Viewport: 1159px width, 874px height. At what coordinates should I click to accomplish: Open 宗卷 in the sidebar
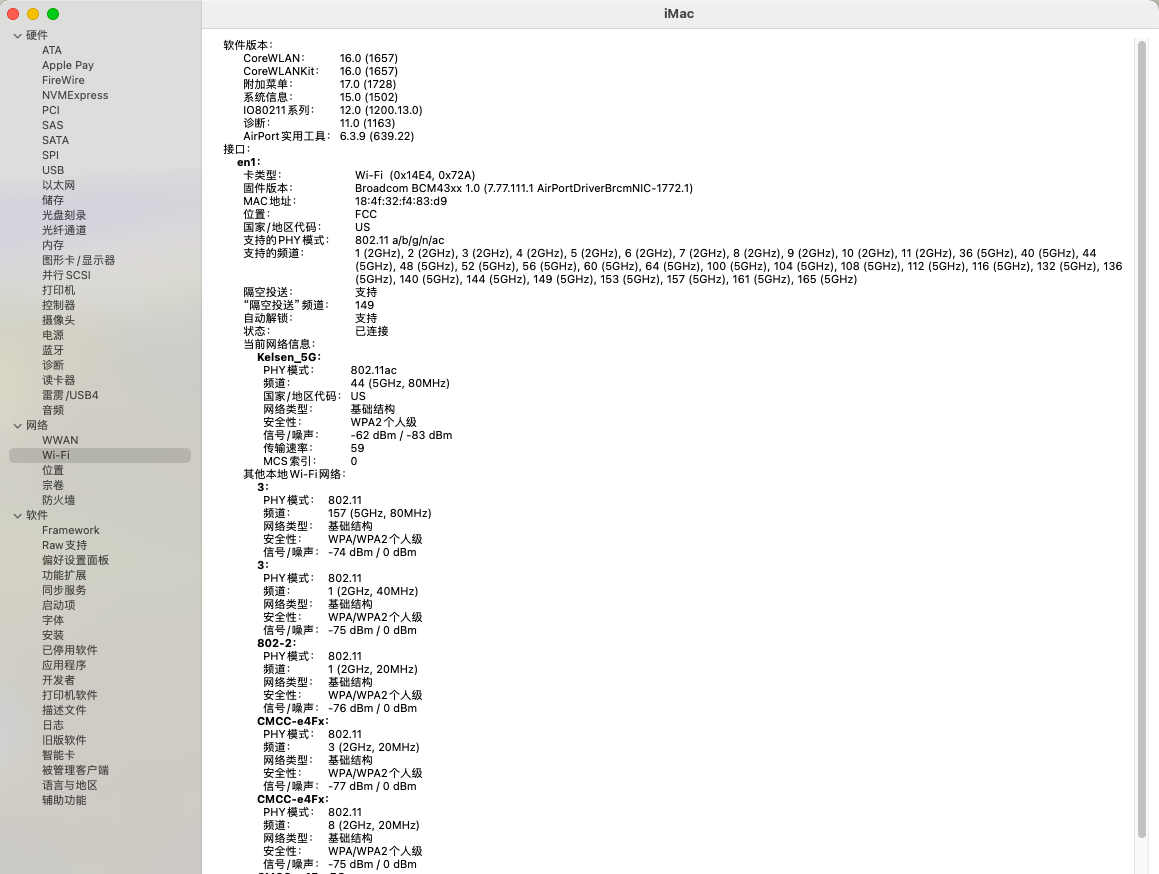53,485
